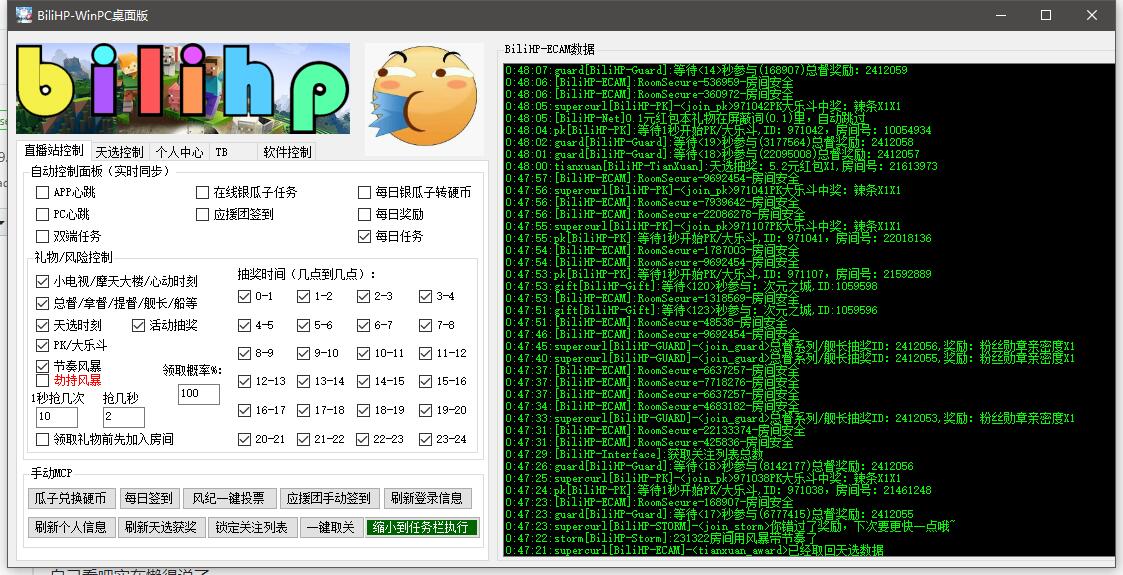Click the 领取概率% input field
1123x575 pixels.
point(198,394)
